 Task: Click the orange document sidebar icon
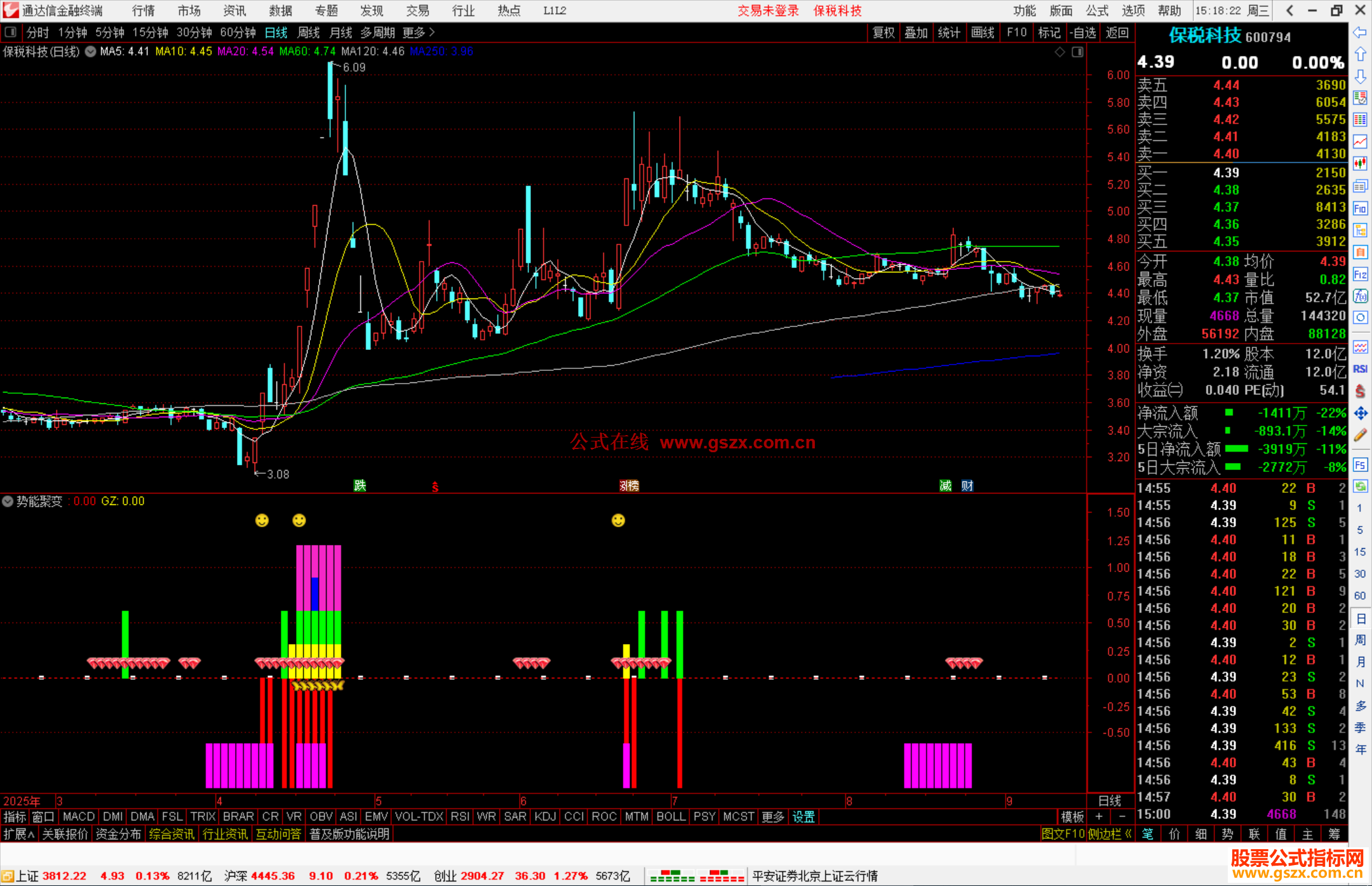point(1360,252)
